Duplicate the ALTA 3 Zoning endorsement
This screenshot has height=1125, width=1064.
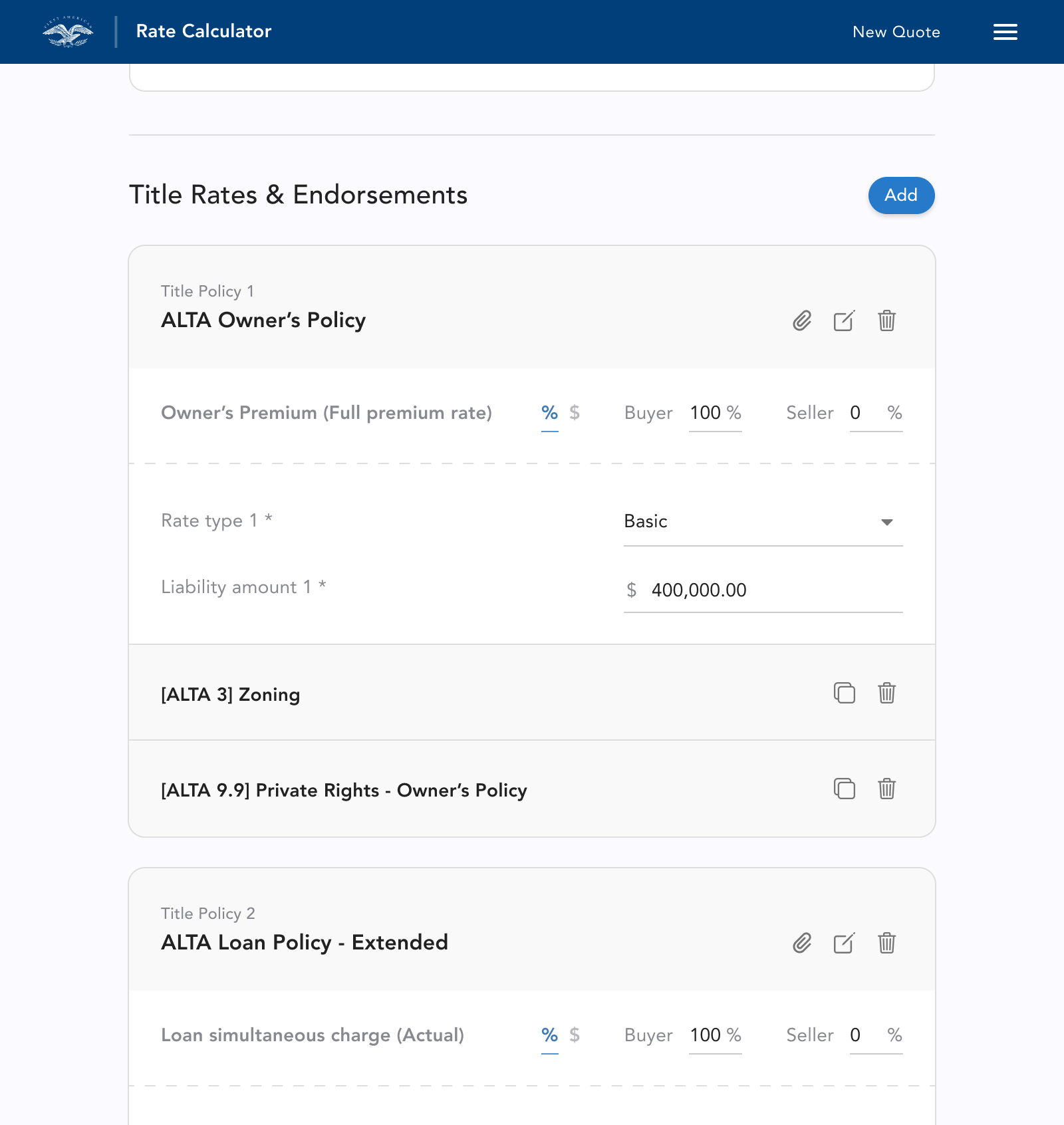click(844, 693)
